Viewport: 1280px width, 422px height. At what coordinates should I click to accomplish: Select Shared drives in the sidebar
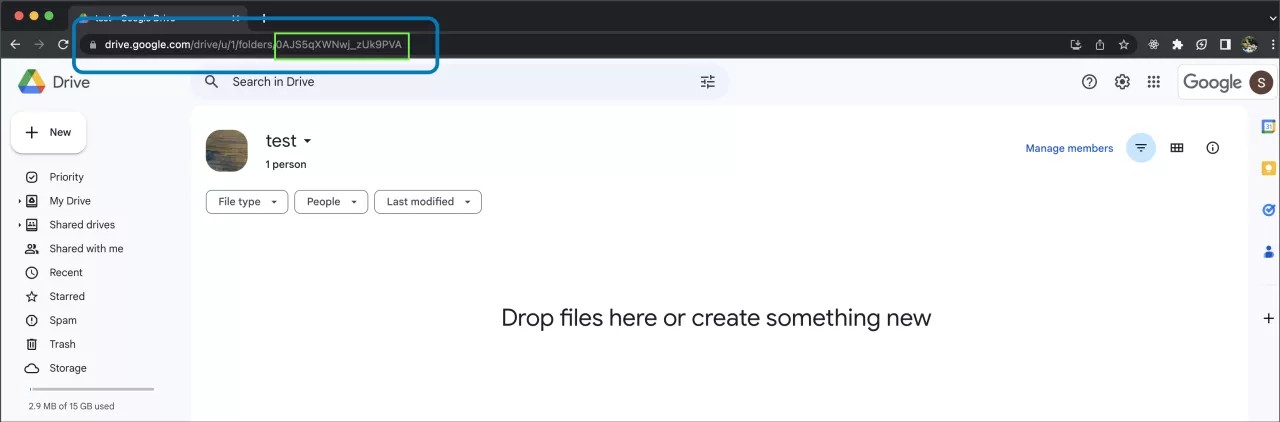[x=82, y=225]
